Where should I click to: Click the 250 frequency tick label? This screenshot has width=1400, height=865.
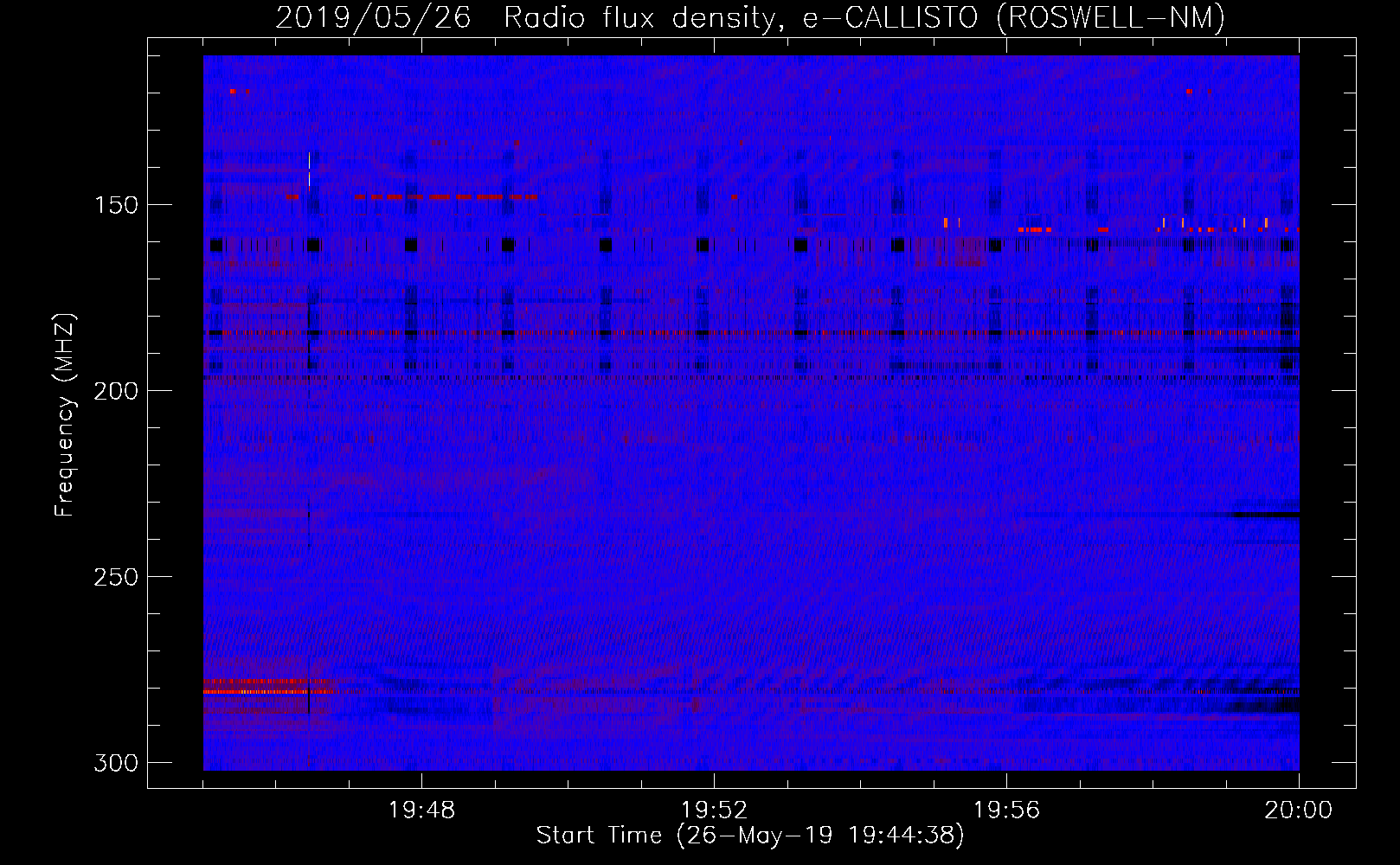click(115, 577)
